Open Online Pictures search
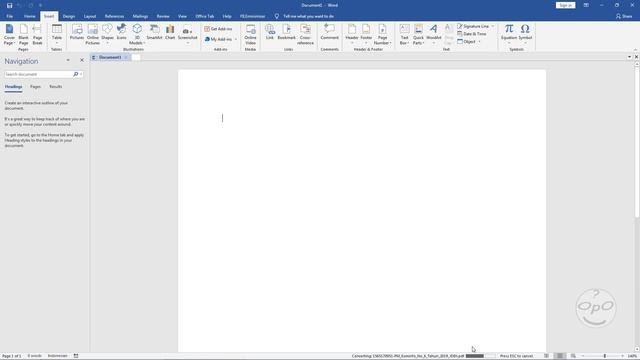Viewport: 640px width, 360px height. click(x=93, y=34)
